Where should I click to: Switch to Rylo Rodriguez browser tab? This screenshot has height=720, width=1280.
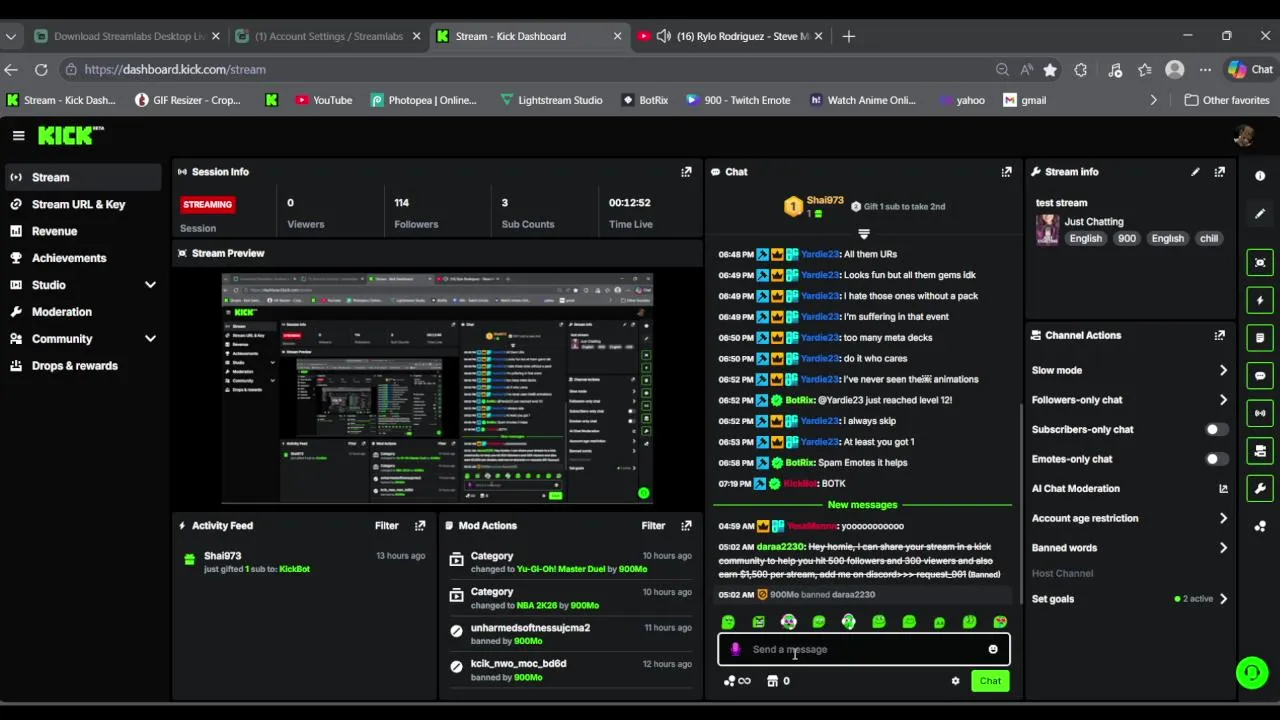(x=731, y=36)
